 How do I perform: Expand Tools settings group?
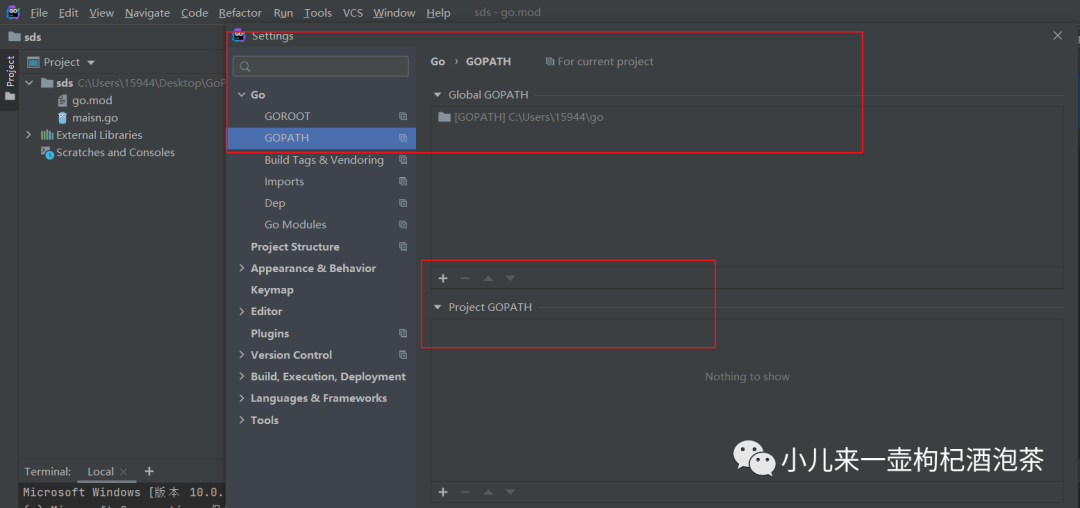(x=242, y=420)
